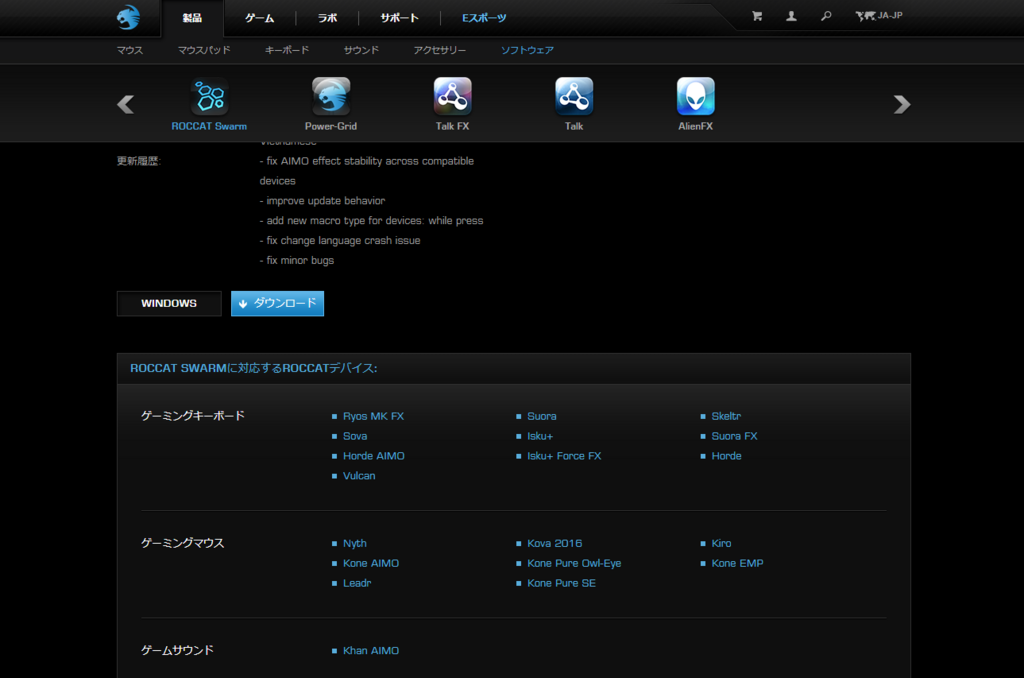Open the 製品 main menu tab
The height and width of the screenshot is (678, 1024).
click(x=192, y=18)
